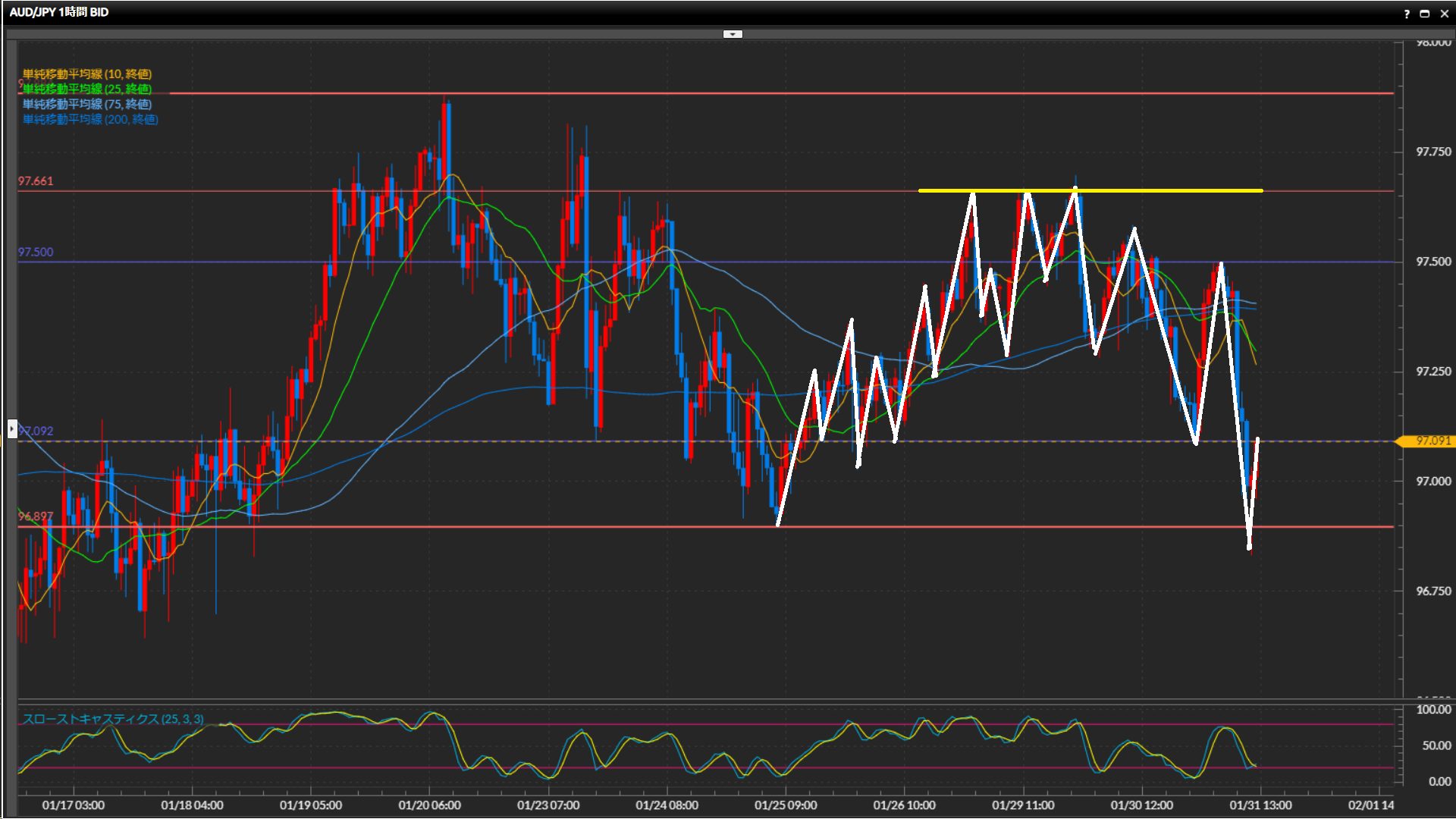
Task: Select the 25-period green moving average label
Action: [86, 89]
